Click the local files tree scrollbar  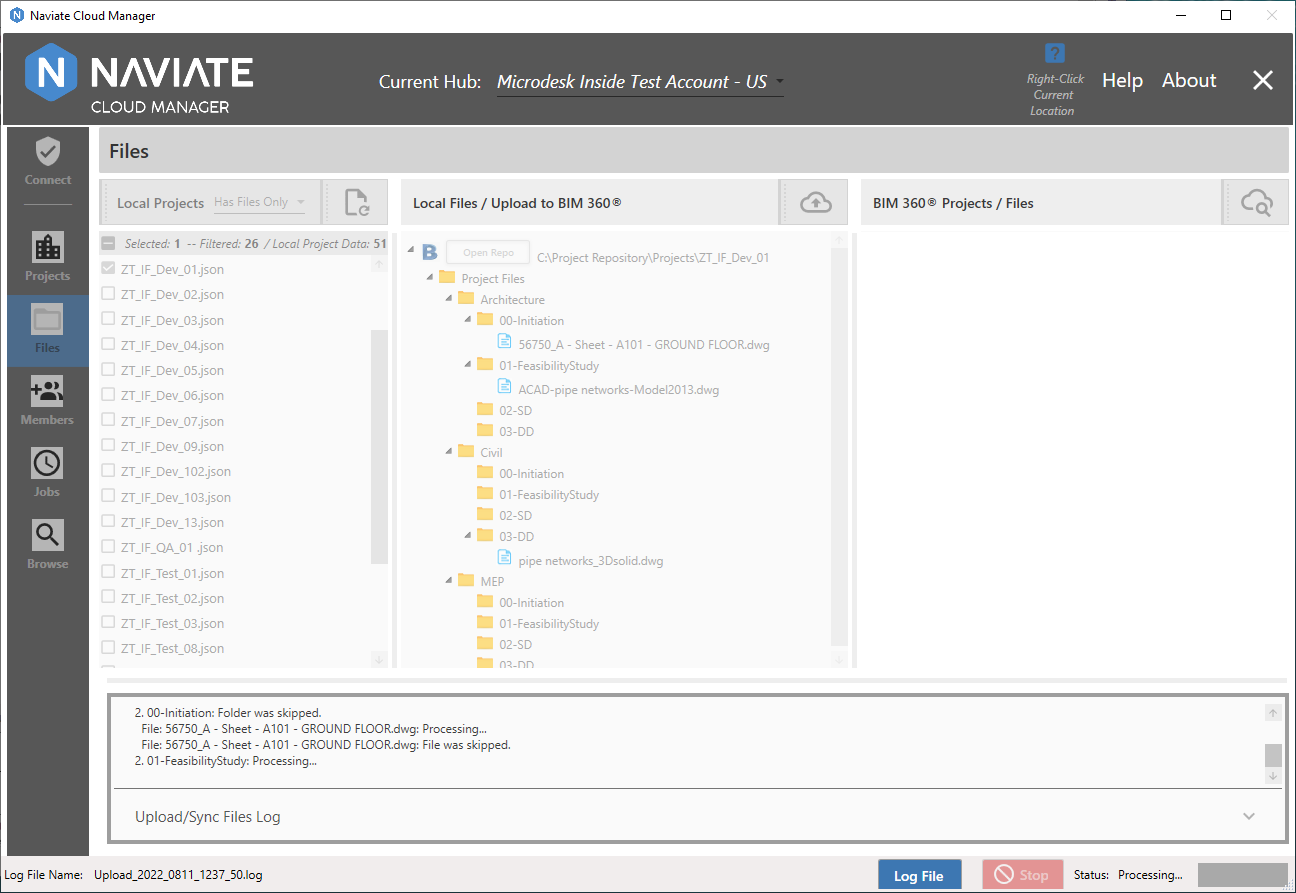839,446
